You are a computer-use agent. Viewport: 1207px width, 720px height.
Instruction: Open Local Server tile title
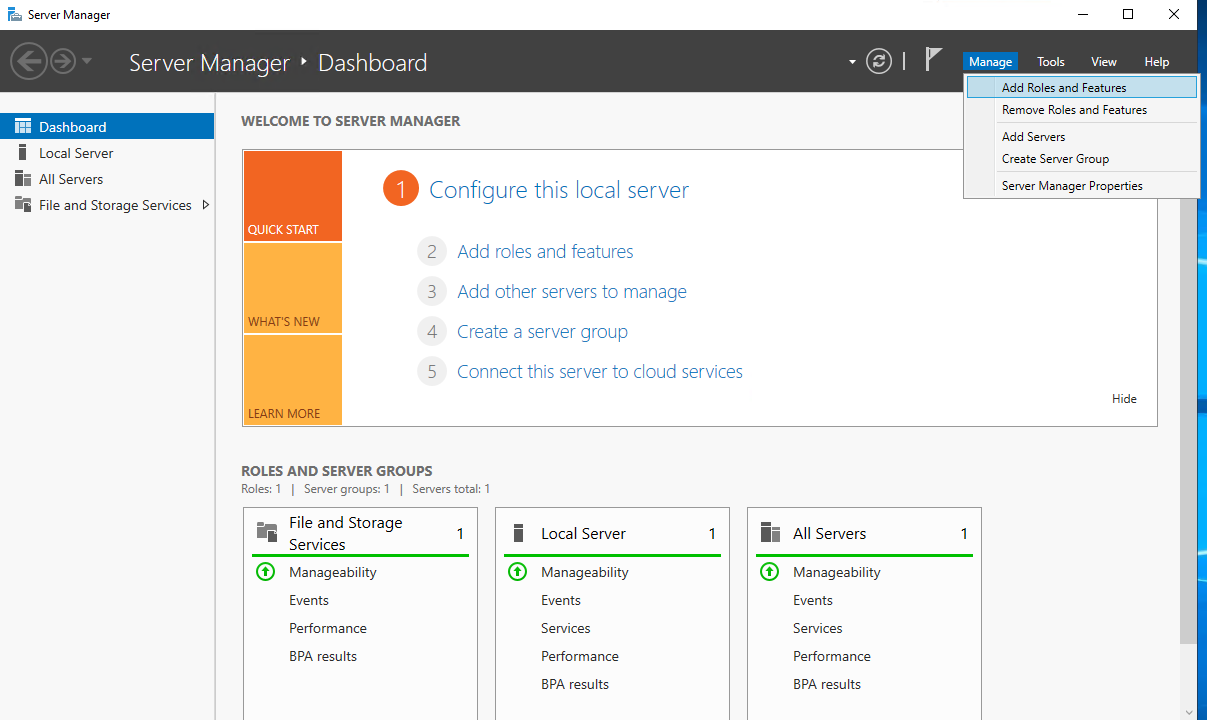pos(583,534)
